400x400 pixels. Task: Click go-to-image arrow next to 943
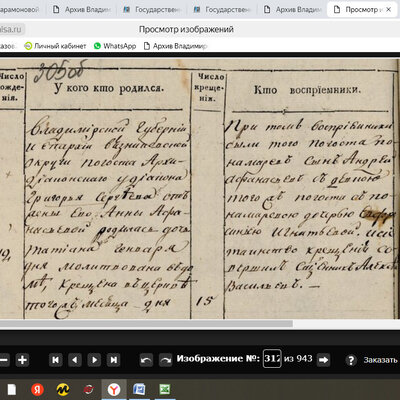coord(323,360)
